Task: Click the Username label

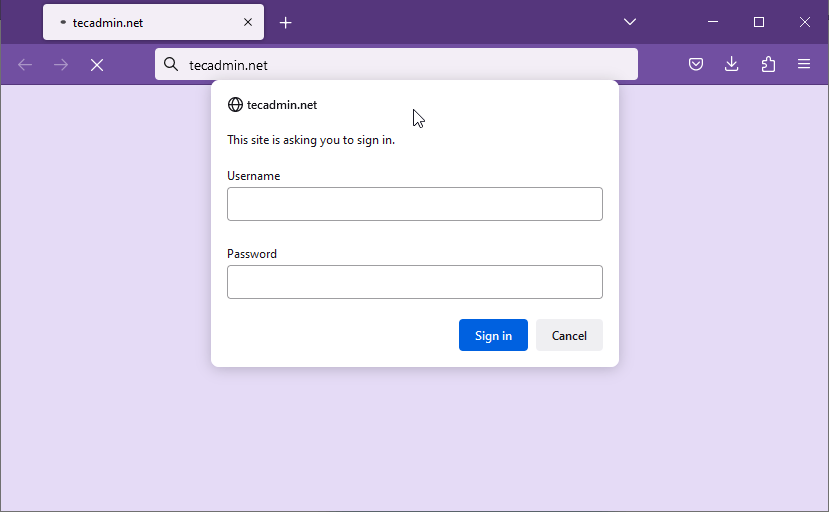Action: (x=254, y=176)
